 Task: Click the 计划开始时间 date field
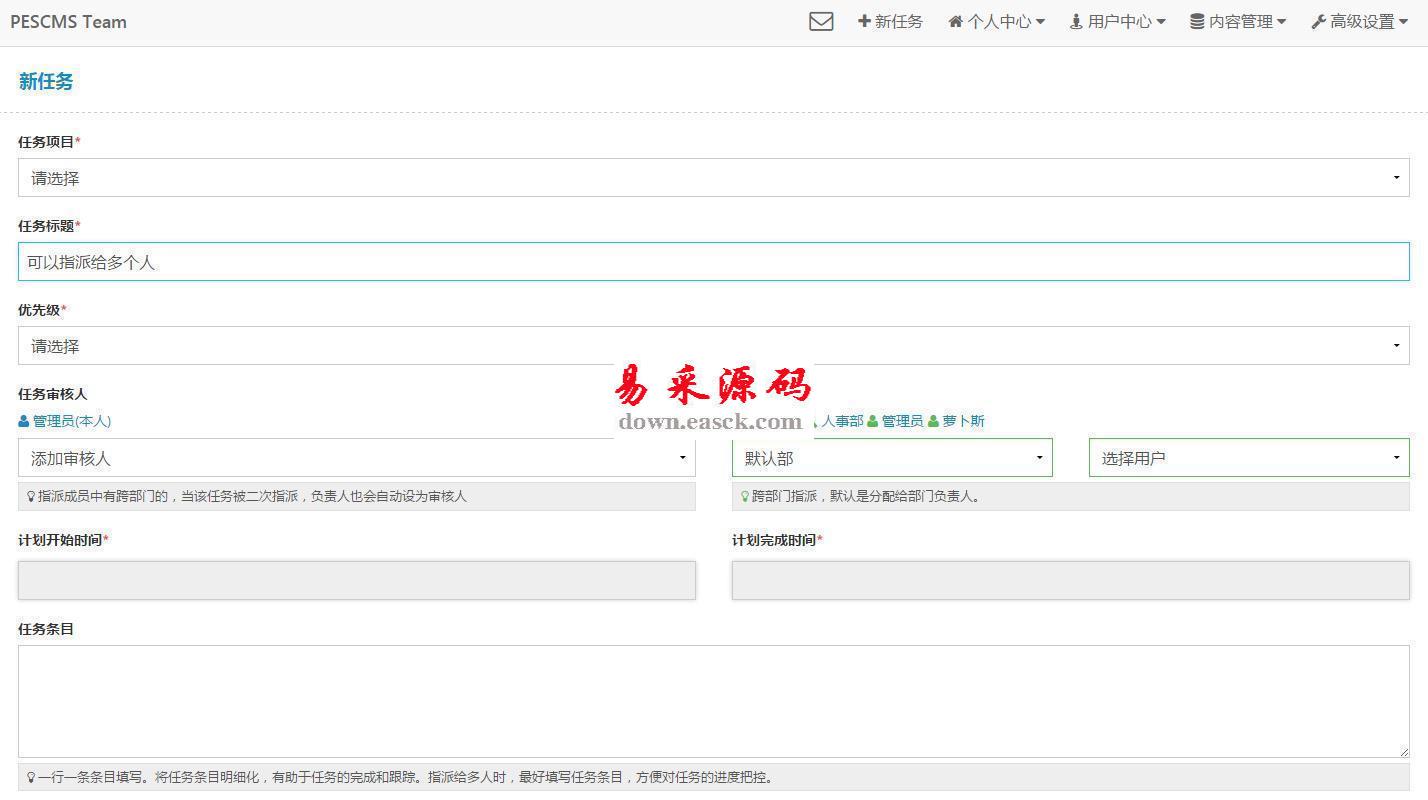pos(356,580)
